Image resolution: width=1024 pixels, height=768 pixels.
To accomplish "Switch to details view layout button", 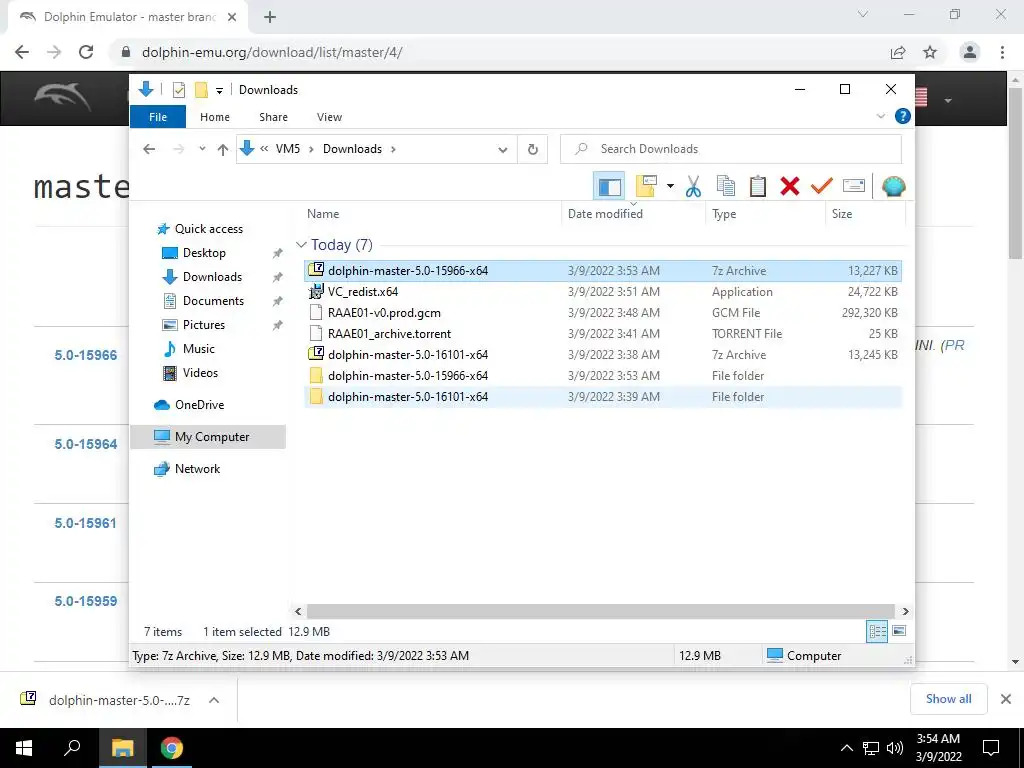I will pyautogui.click(x=877, y=631).
